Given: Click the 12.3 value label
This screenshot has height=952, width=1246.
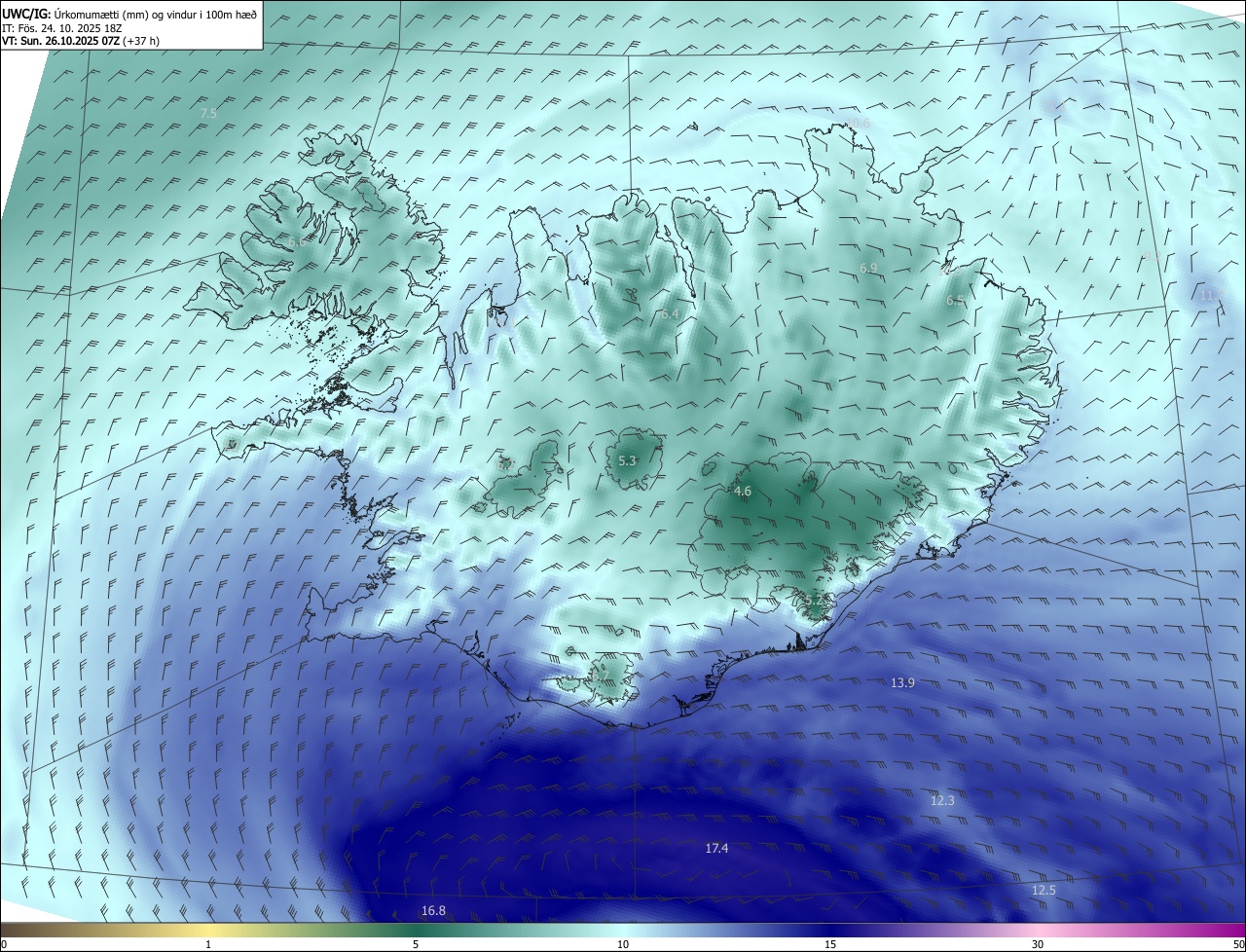Looking at the screenshot, I should pyautogui.click(x=942, y=800).
